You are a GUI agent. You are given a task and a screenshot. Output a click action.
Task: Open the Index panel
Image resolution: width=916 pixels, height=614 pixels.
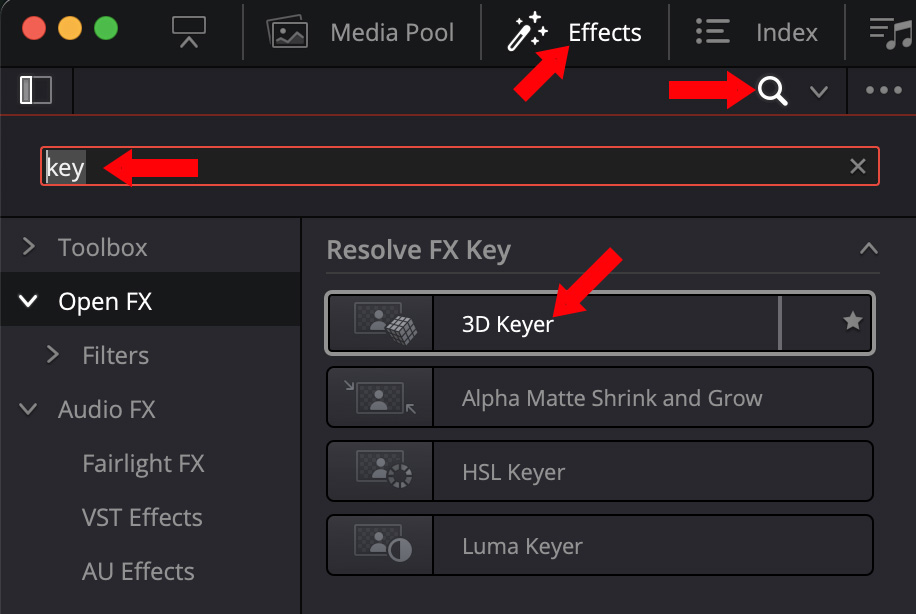click(757, 33)
